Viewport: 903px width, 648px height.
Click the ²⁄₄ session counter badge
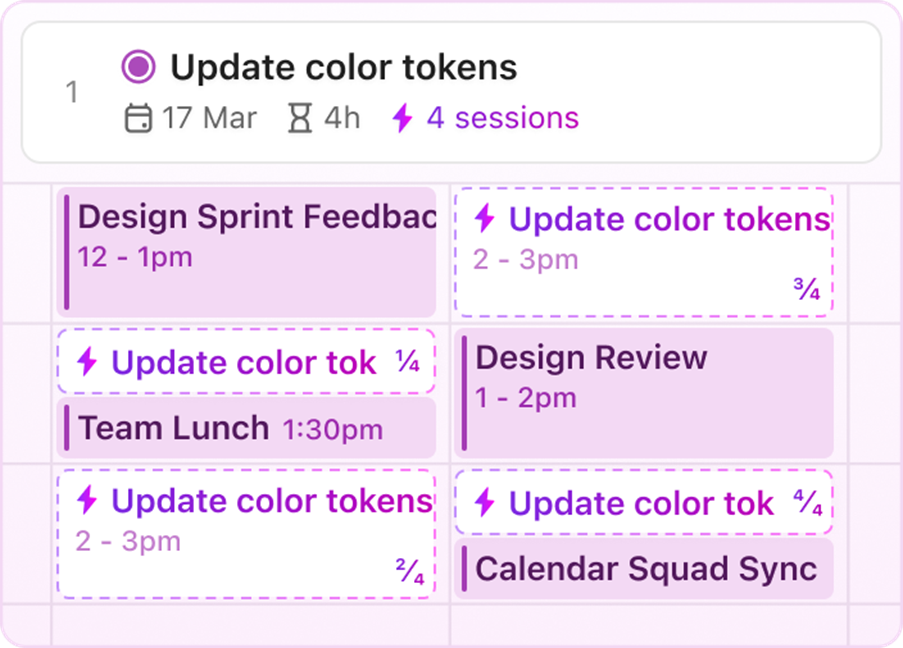[x=410, y=575]
